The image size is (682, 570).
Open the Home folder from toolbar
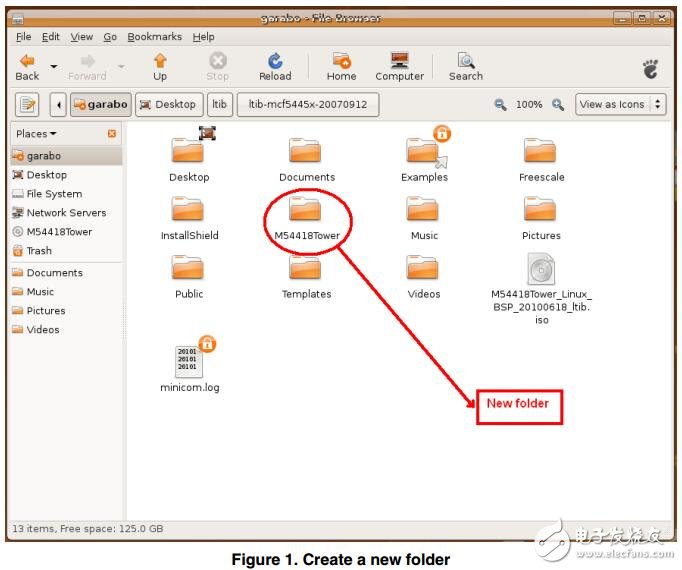(x=341, y=62)
